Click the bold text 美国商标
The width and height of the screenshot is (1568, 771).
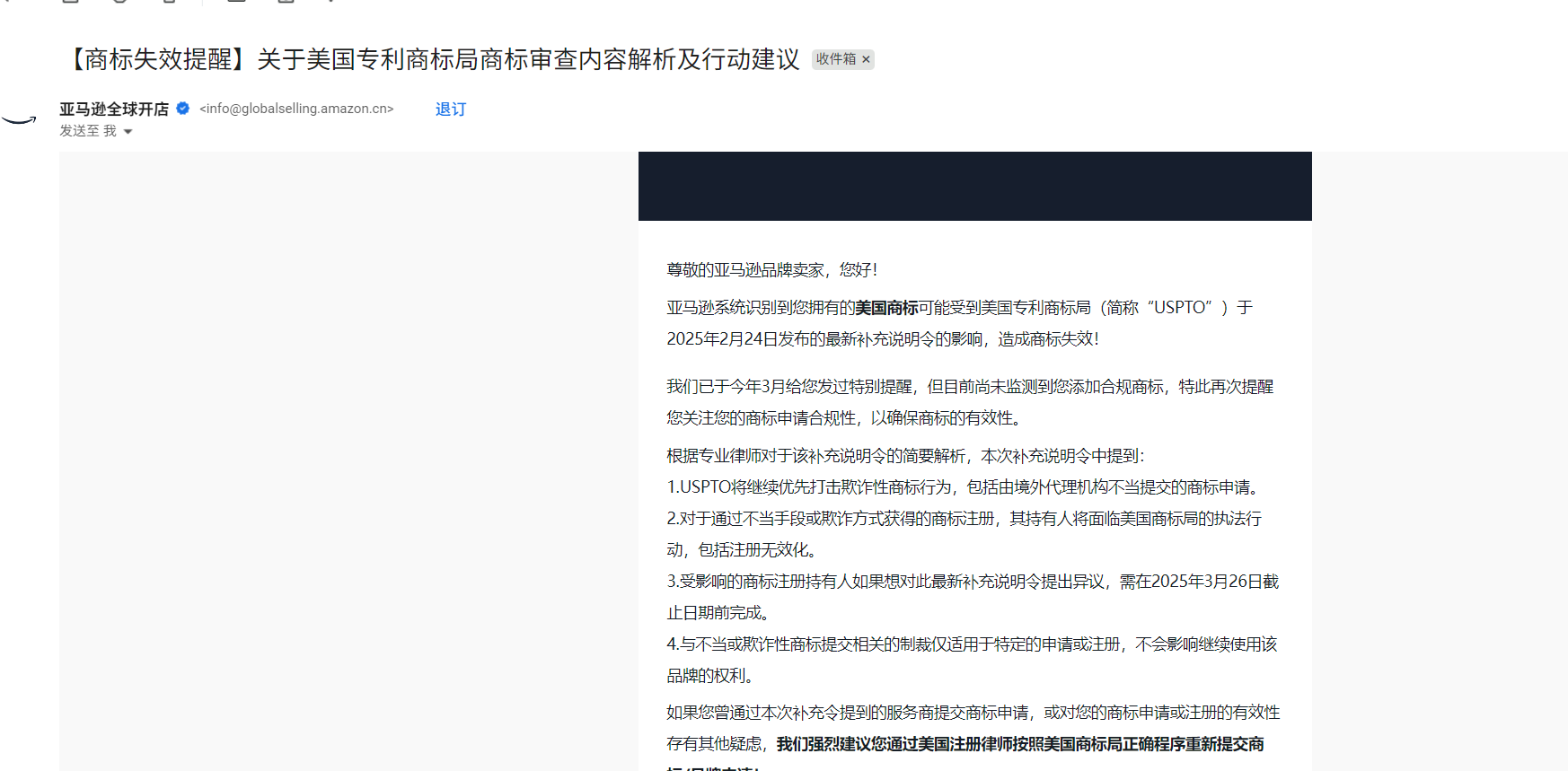pyautogui.click(x=886, y=308)
